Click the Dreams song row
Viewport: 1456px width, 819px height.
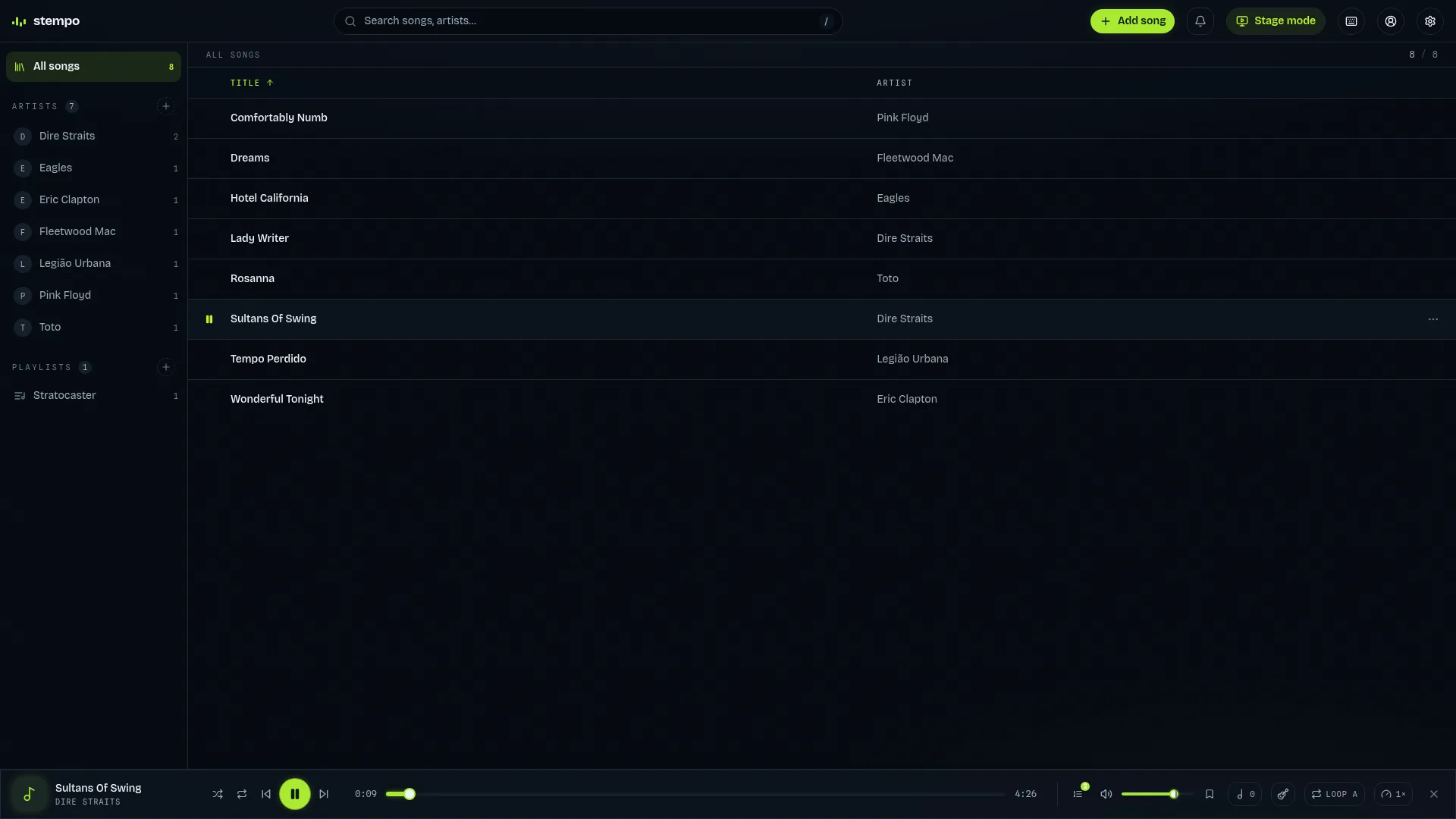tap(822, 158)
